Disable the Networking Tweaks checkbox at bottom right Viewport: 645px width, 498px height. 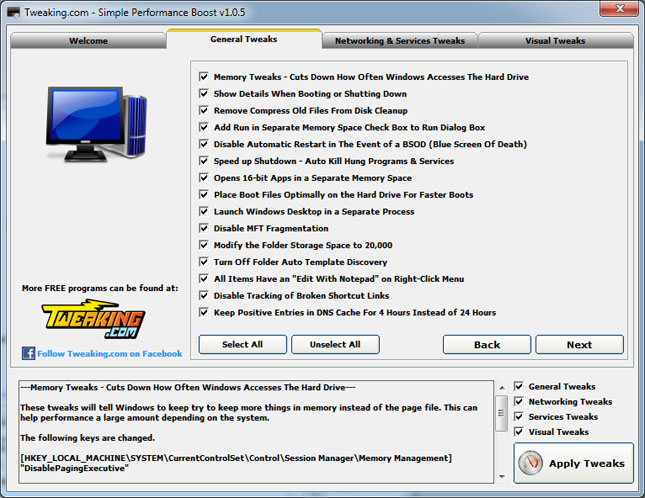coord(518,402)
